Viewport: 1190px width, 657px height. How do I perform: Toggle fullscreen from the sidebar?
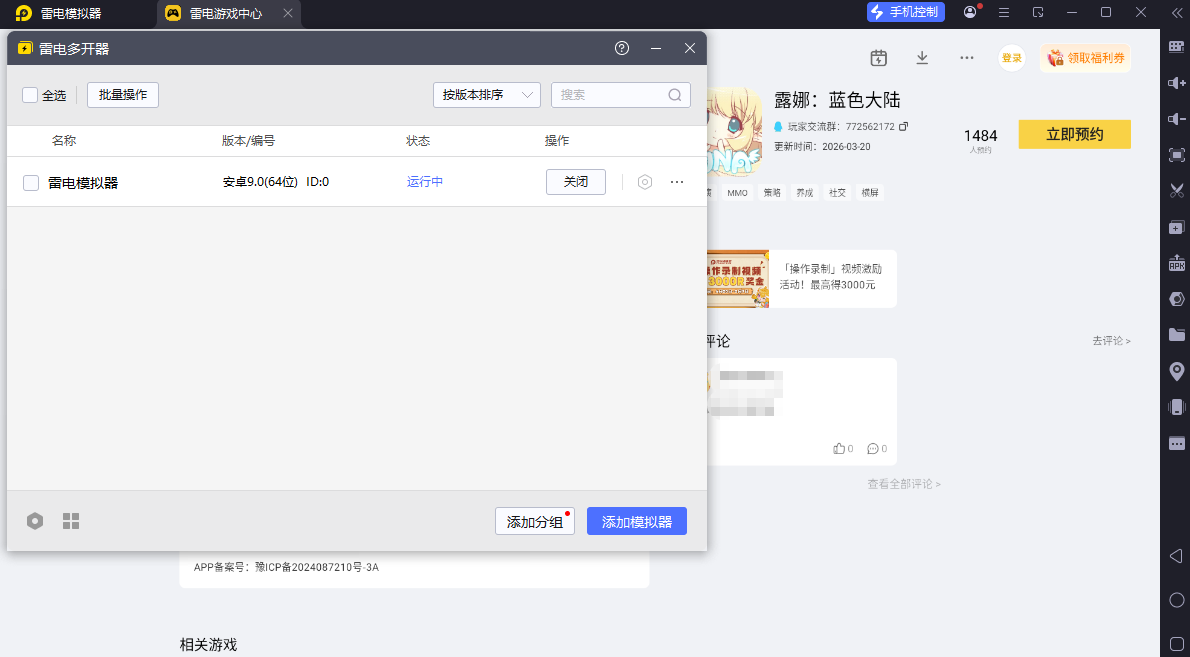[x=1176, y=155]
